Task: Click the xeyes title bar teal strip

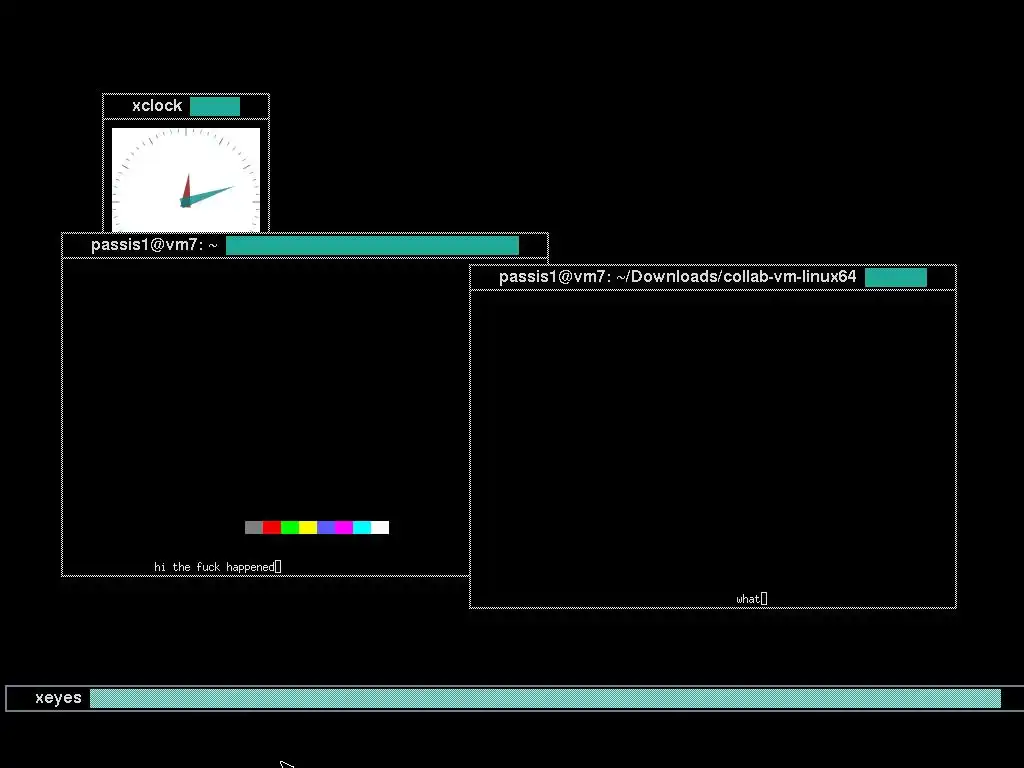Action: click(545, 698)
